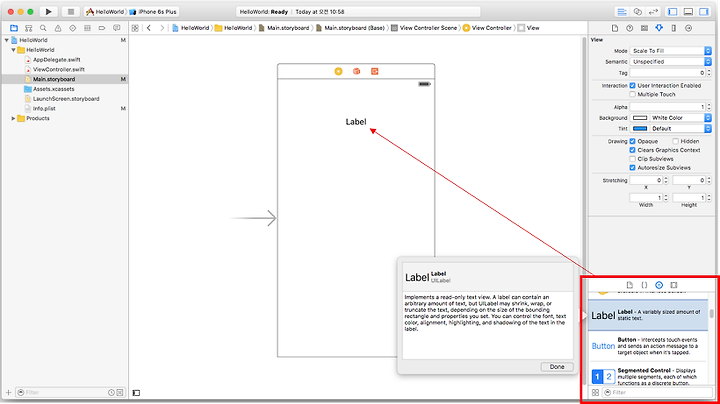
Task: Open the Tint Default dropdown
Action: pos(681,129)
